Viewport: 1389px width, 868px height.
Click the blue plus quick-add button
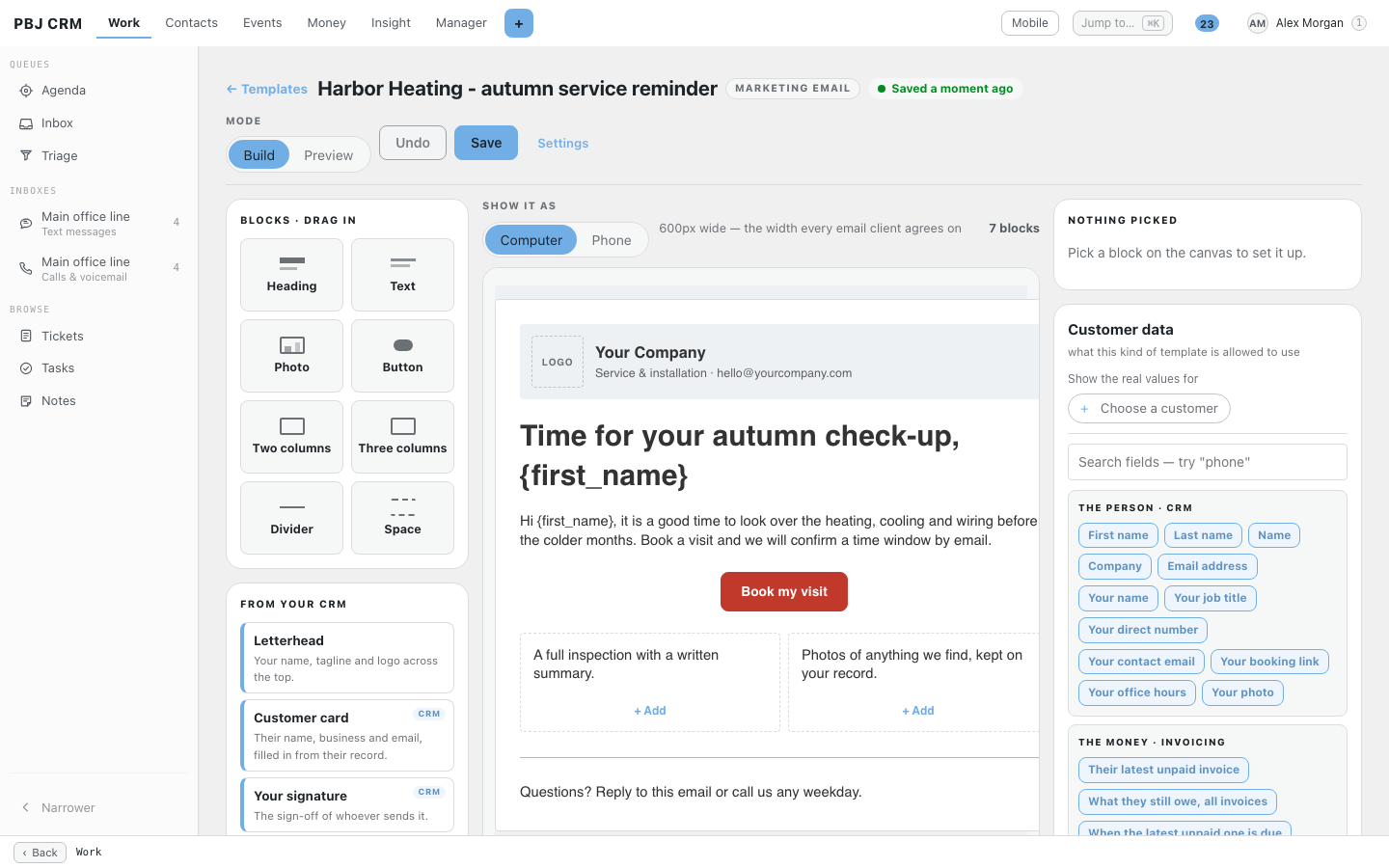pyautogui.click(x=519, y=23)
